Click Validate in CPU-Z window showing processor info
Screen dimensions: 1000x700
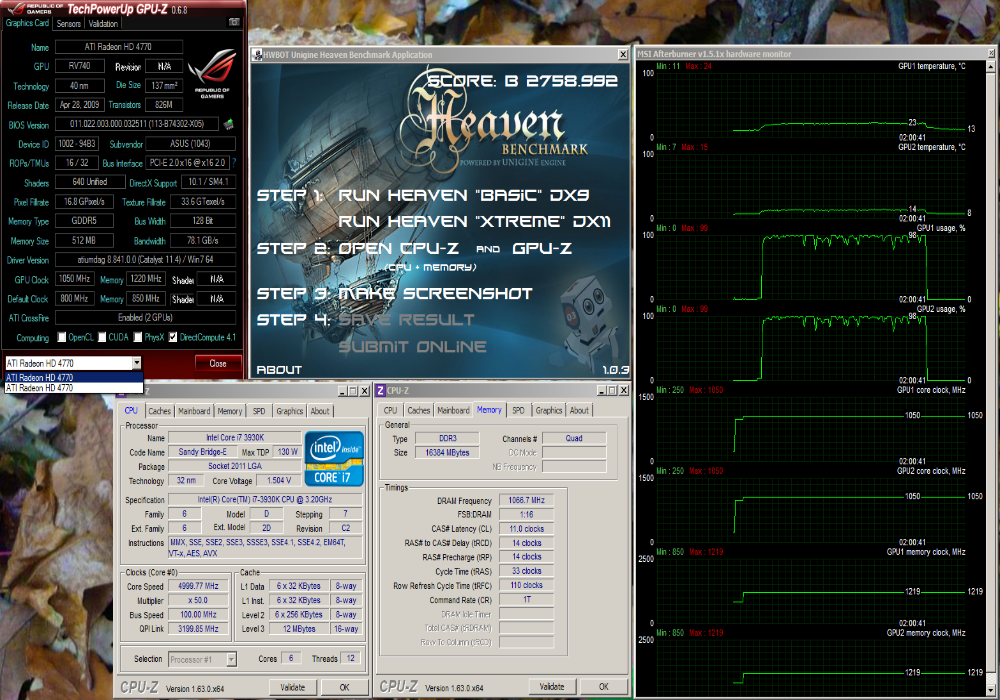(293, 687)
